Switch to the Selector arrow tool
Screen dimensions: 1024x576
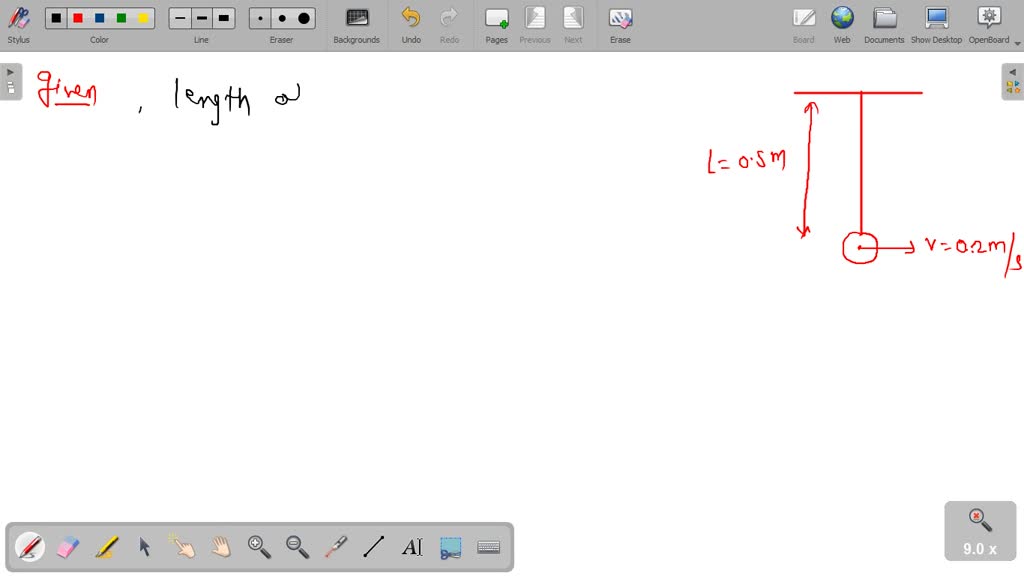pos(144,546)
